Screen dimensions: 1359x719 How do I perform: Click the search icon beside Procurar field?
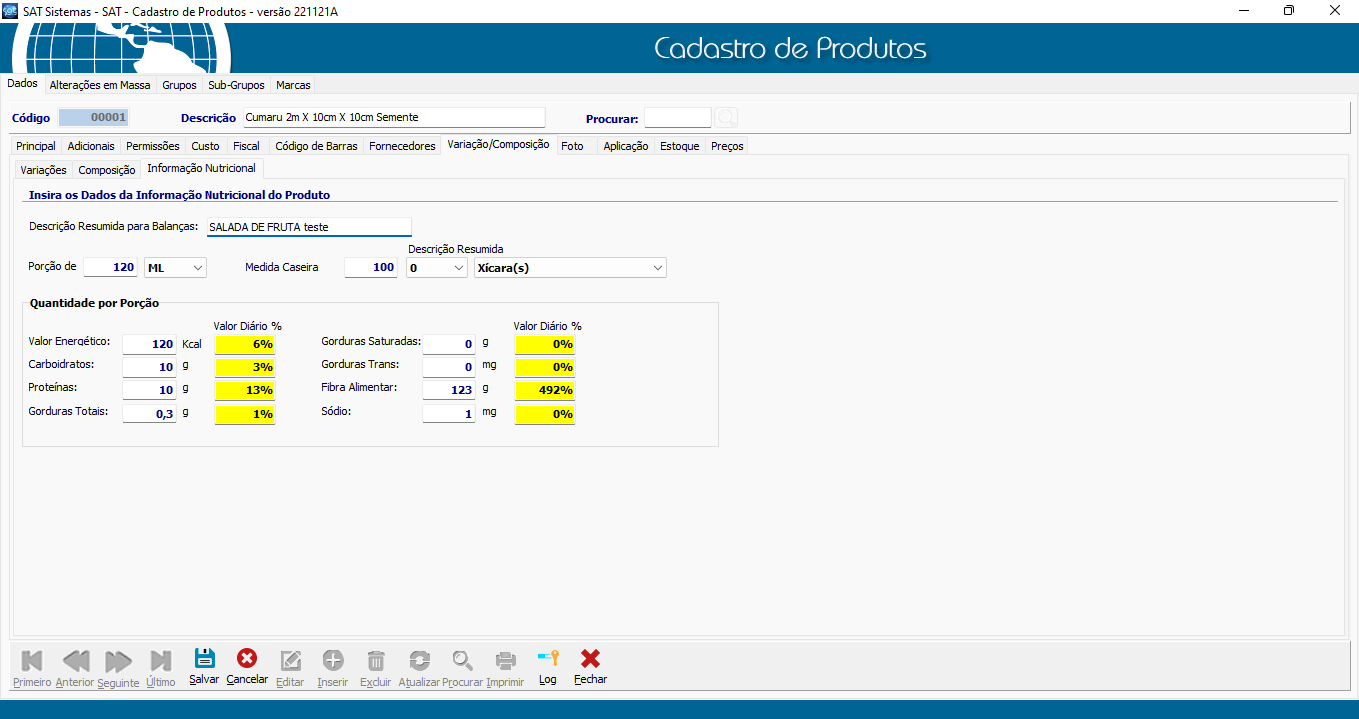click(x=726, y=118)
